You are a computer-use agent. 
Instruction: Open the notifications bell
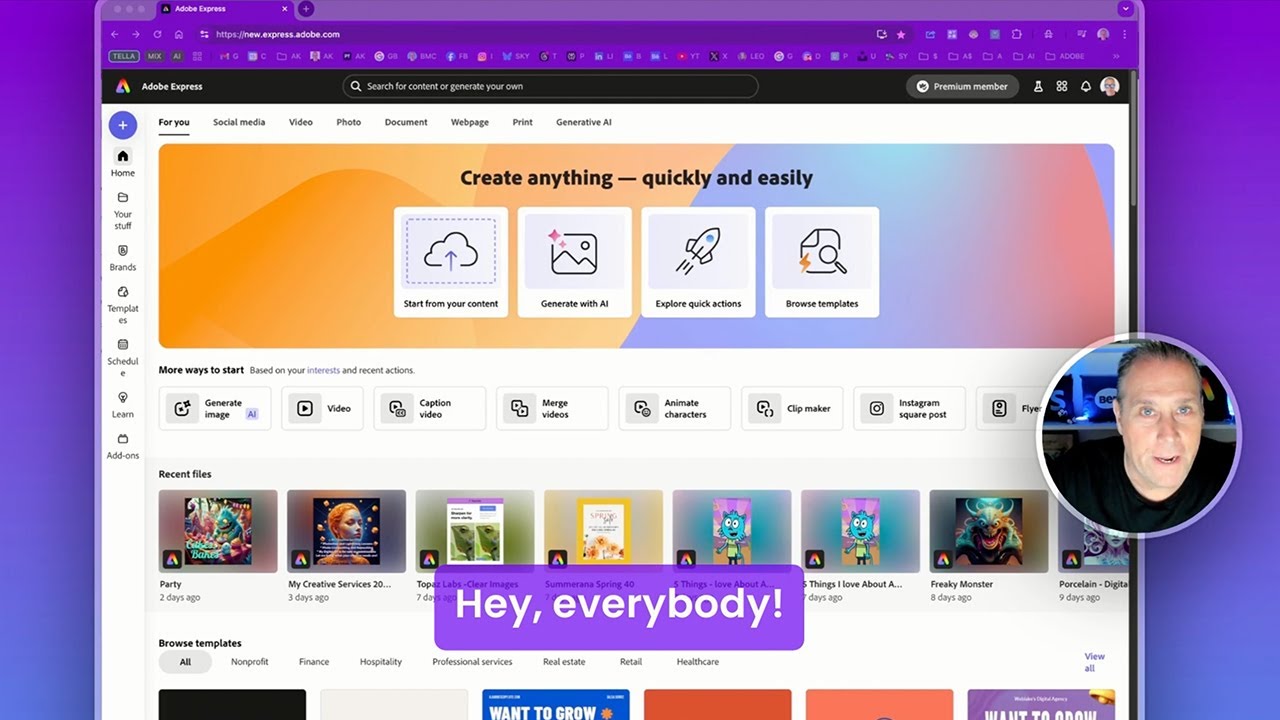[1086, 87]
